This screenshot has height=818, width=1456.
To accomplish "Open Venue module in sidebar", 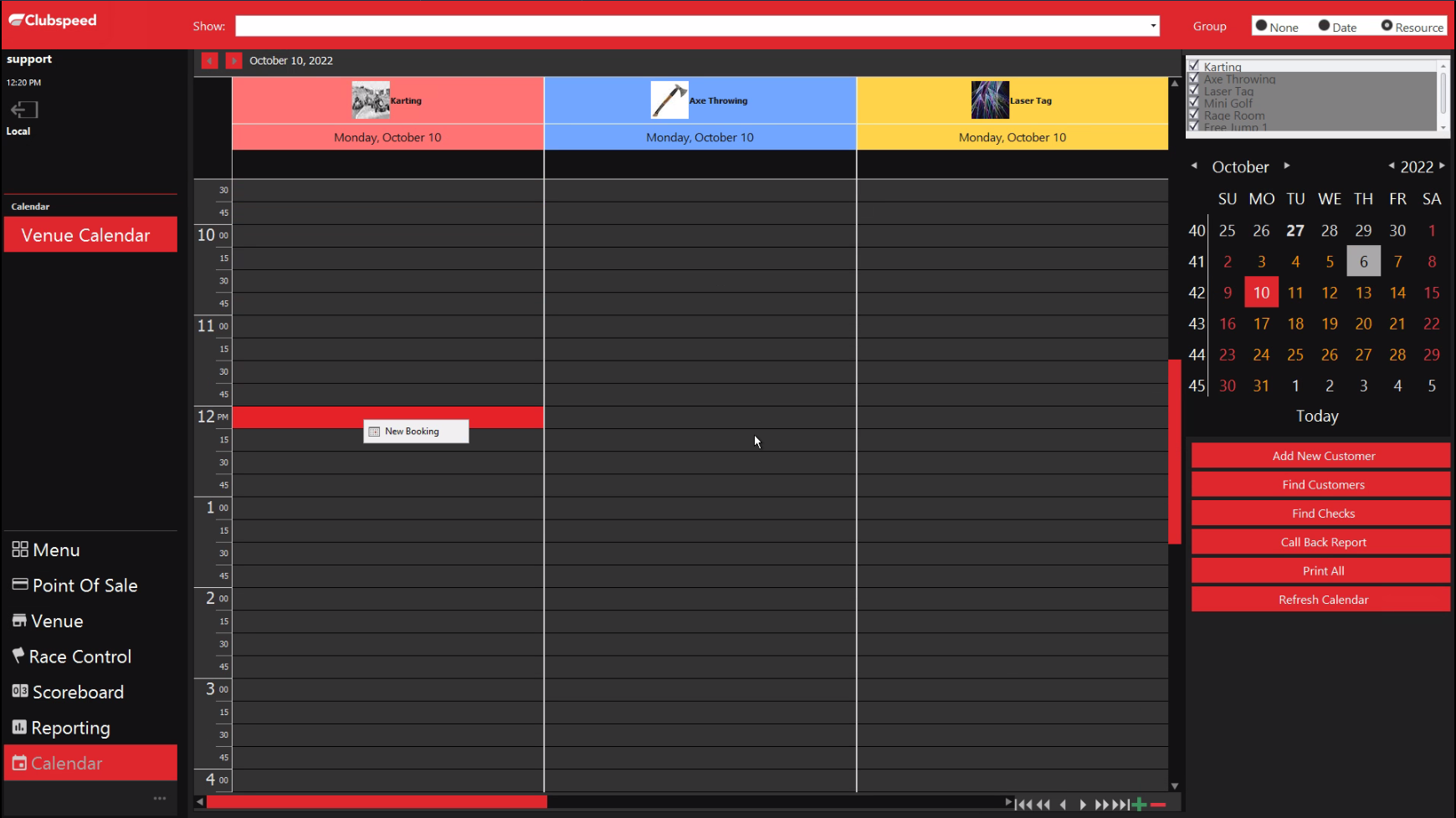I will coord(48,621).
